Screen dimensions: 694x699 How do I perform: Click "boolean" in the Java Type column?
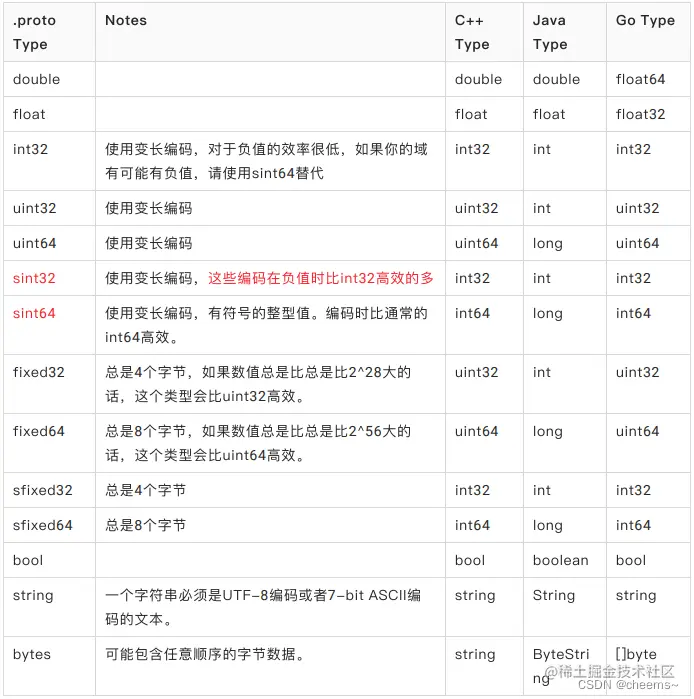coord(560,560)
